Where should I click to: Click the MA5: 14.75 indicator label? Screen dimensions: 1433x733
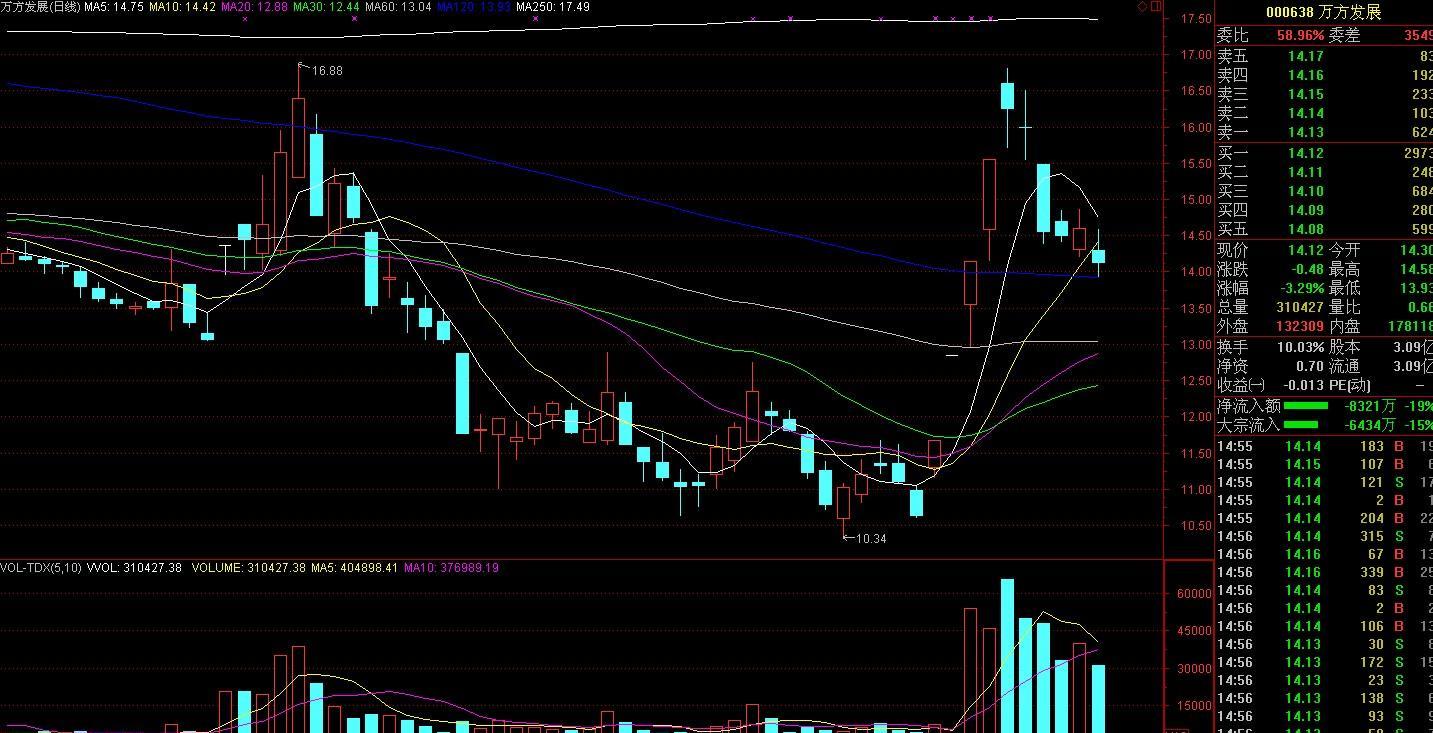114,7
